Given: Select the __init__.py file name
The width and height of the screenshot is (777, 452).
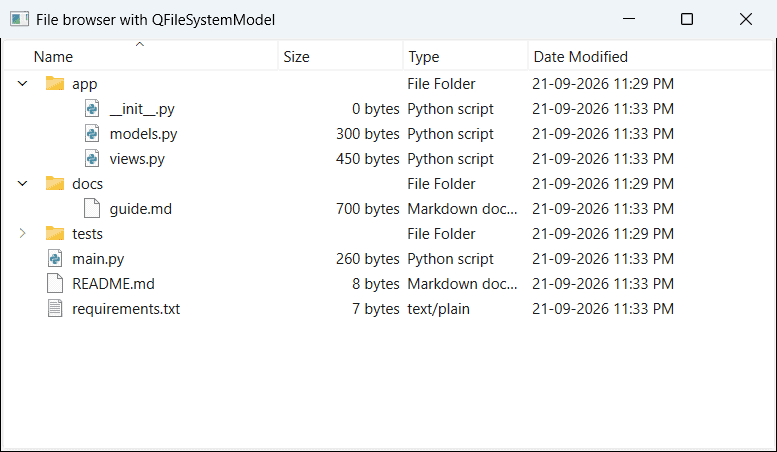Looking at the screenshot, I should tap(142, 109).
